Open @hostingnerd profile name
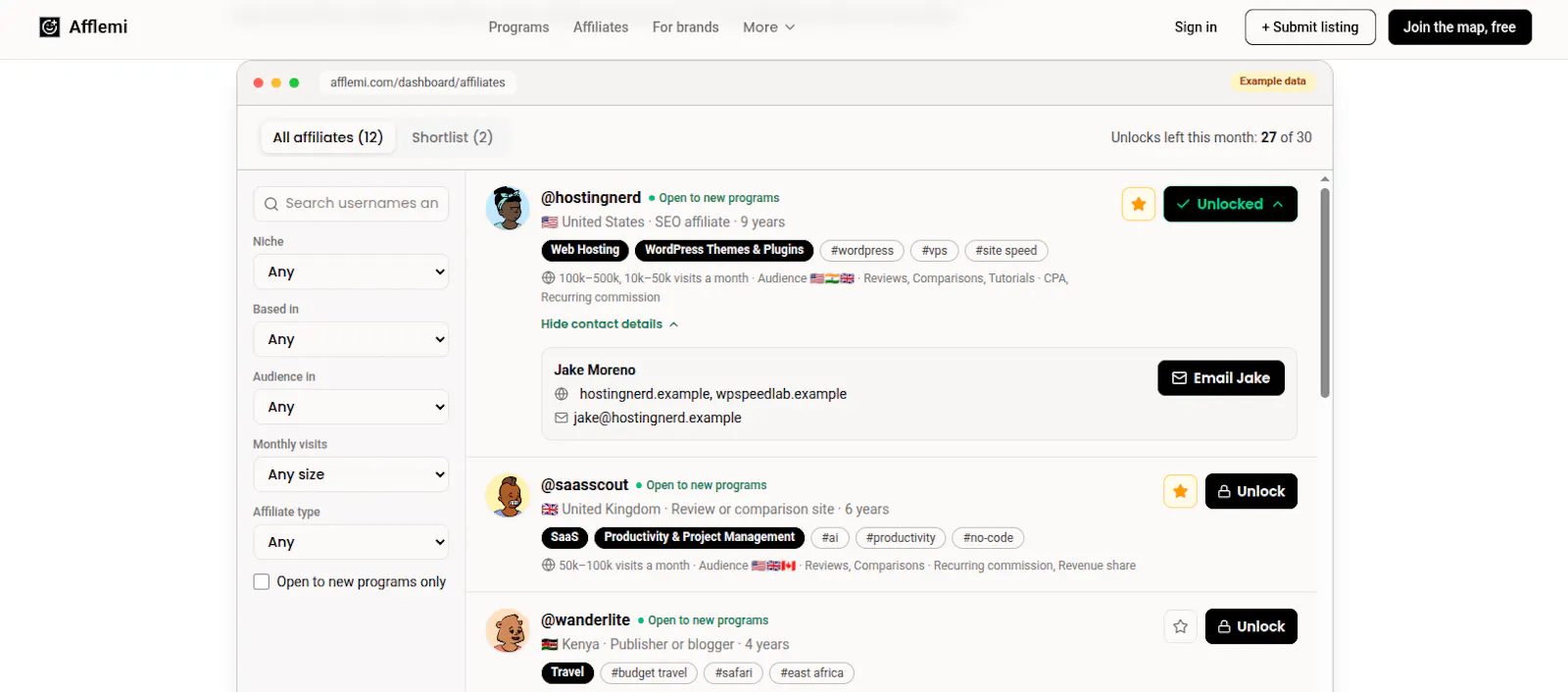Image resolution: width=1568 pixels, height=692 pixels. (591, 198)
